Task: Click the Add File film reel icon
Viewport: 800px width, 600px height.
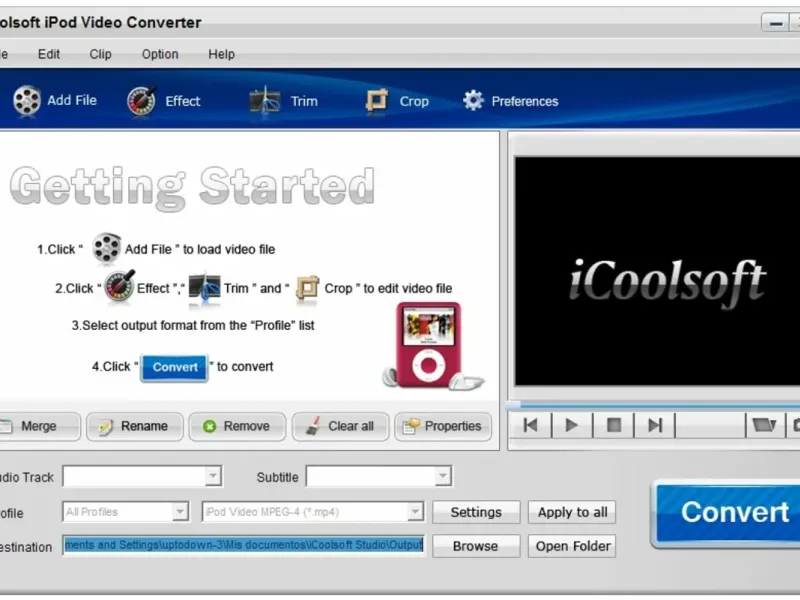Action: [27, 101]
